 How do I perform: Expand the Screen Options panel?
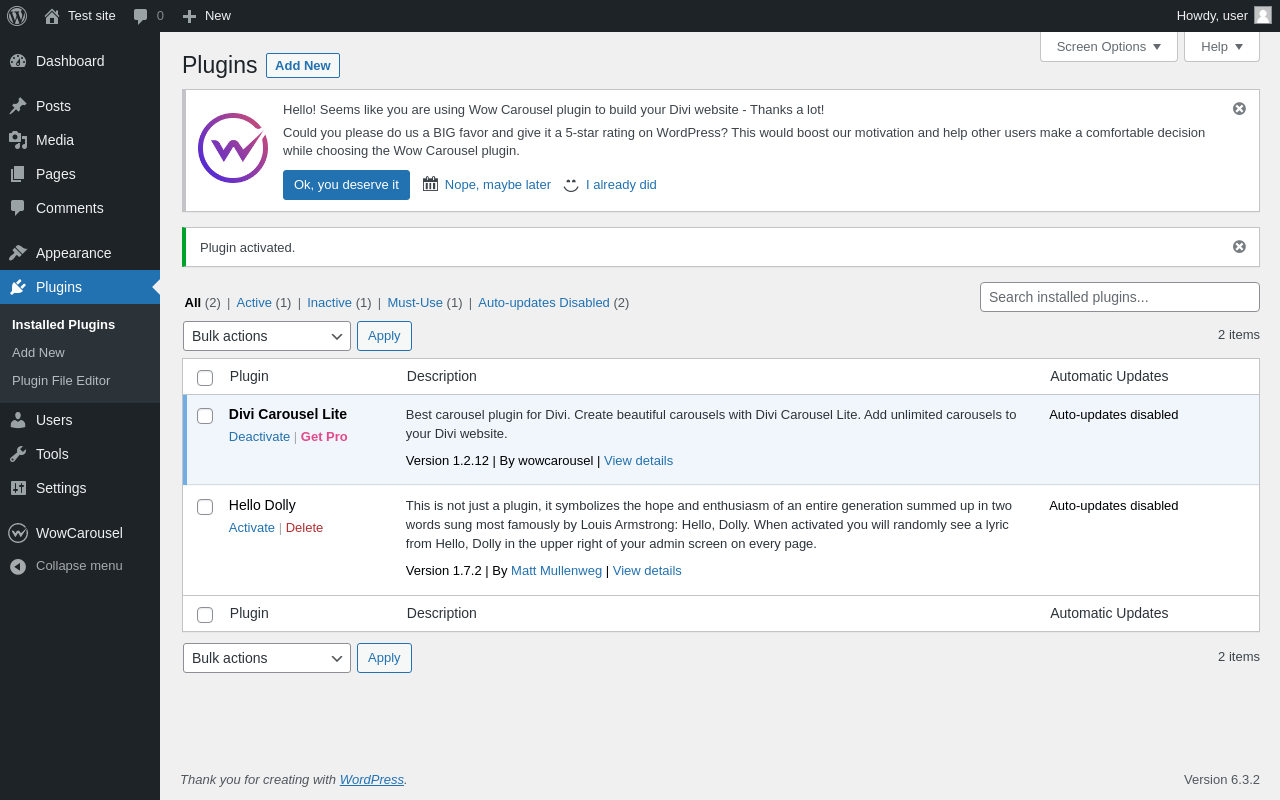pyautogui.click(x=1108, y=46)
